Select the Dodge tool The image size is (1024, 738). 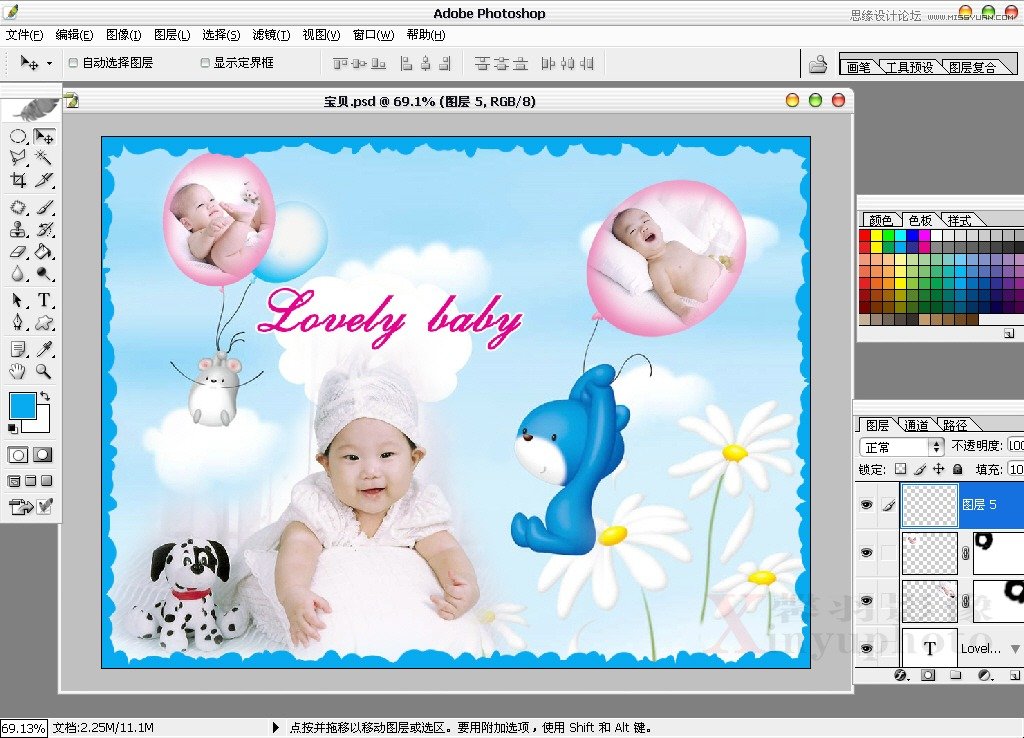tap(44, 274)
